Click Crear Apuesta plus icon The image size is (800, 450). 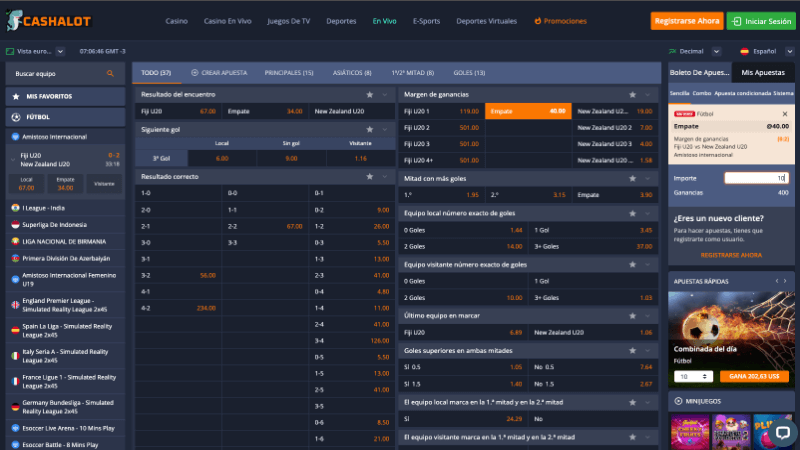[194, 72]
